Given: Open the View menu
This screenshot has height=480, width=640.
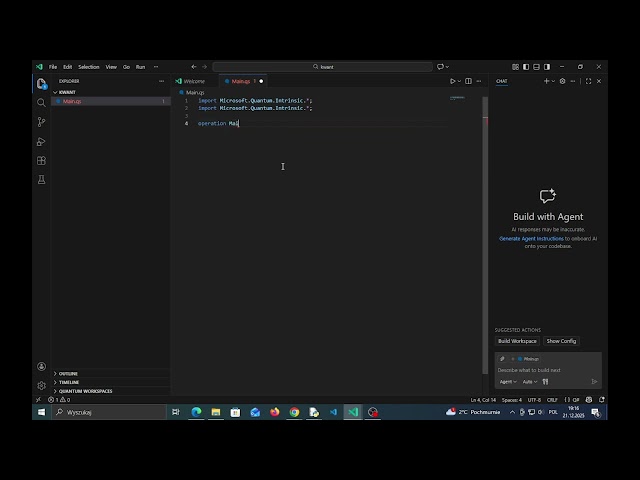Looking at the screenshot, I should (111, 67).
